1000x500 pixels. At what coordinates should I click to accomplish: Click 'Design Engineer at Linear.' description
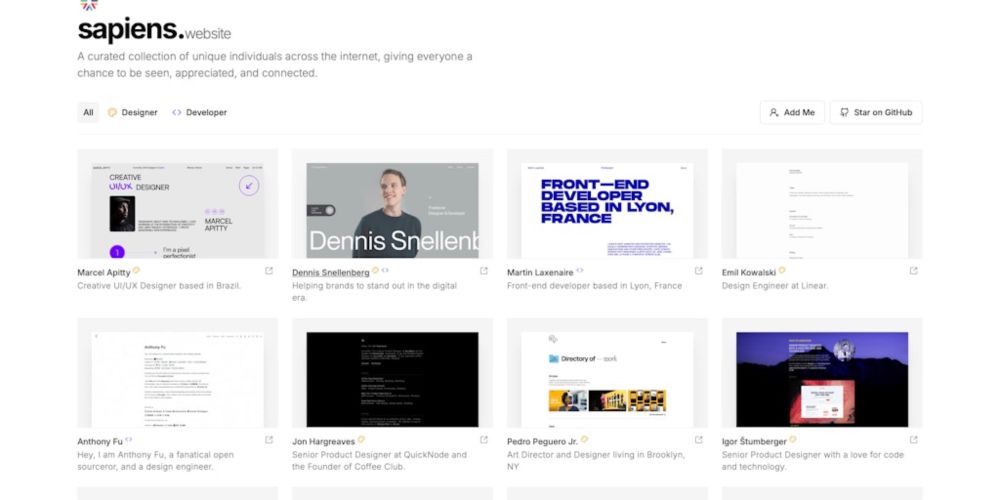775,286
